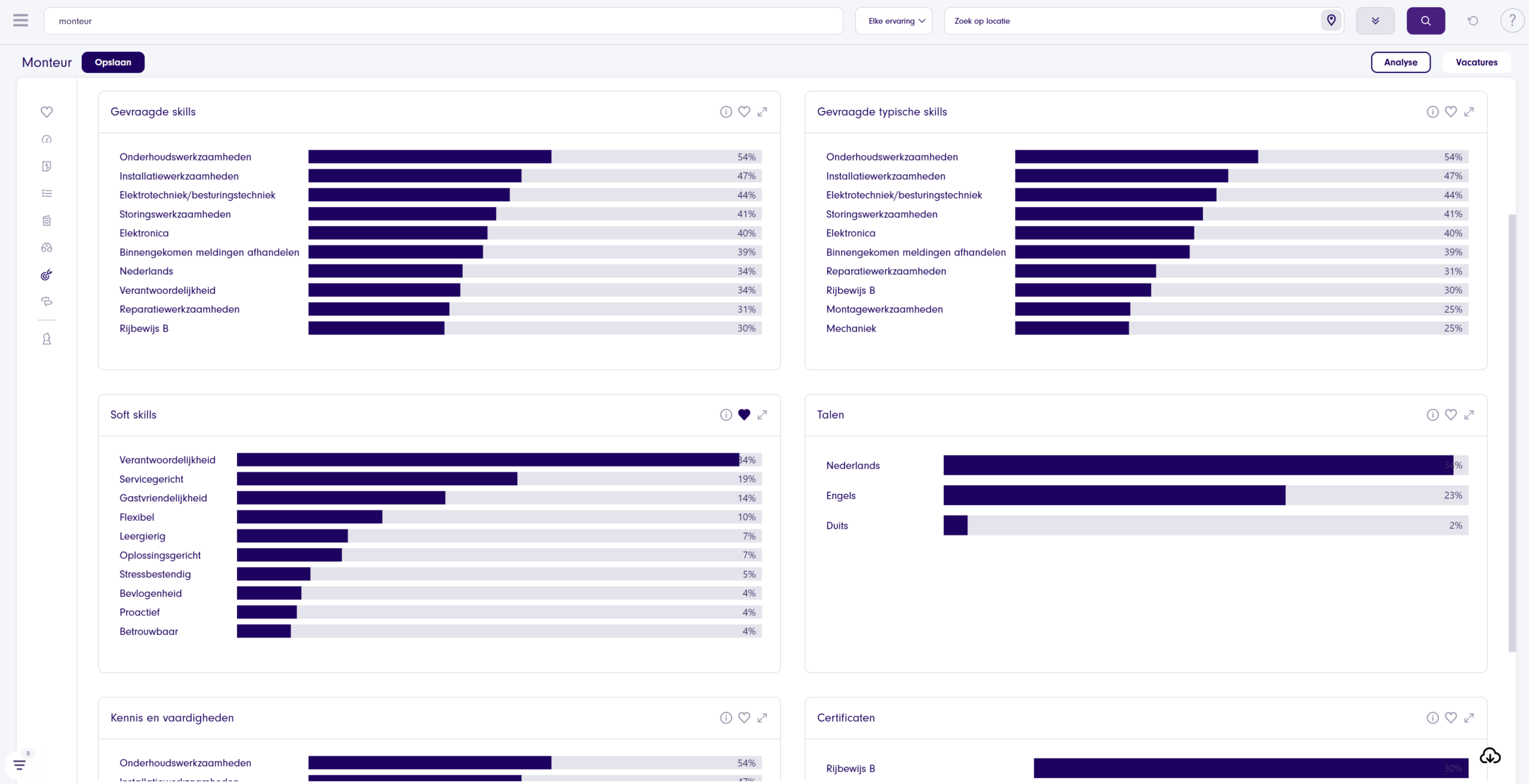Click the Servicegericht bar in Soft skills

point(377,479)
